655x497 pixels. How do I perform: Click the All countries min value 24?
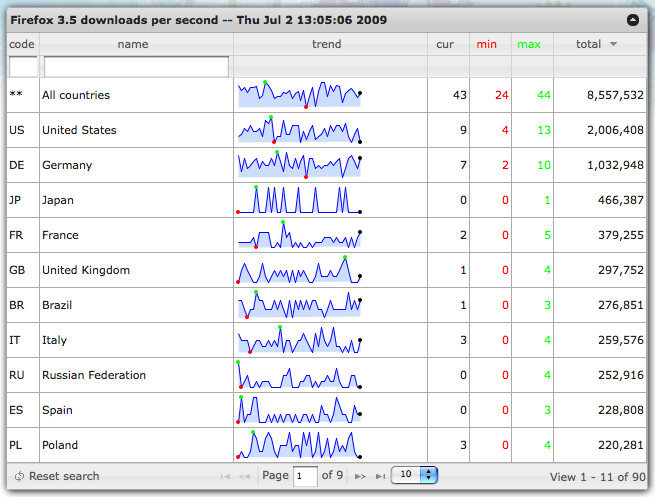(502, 95)
